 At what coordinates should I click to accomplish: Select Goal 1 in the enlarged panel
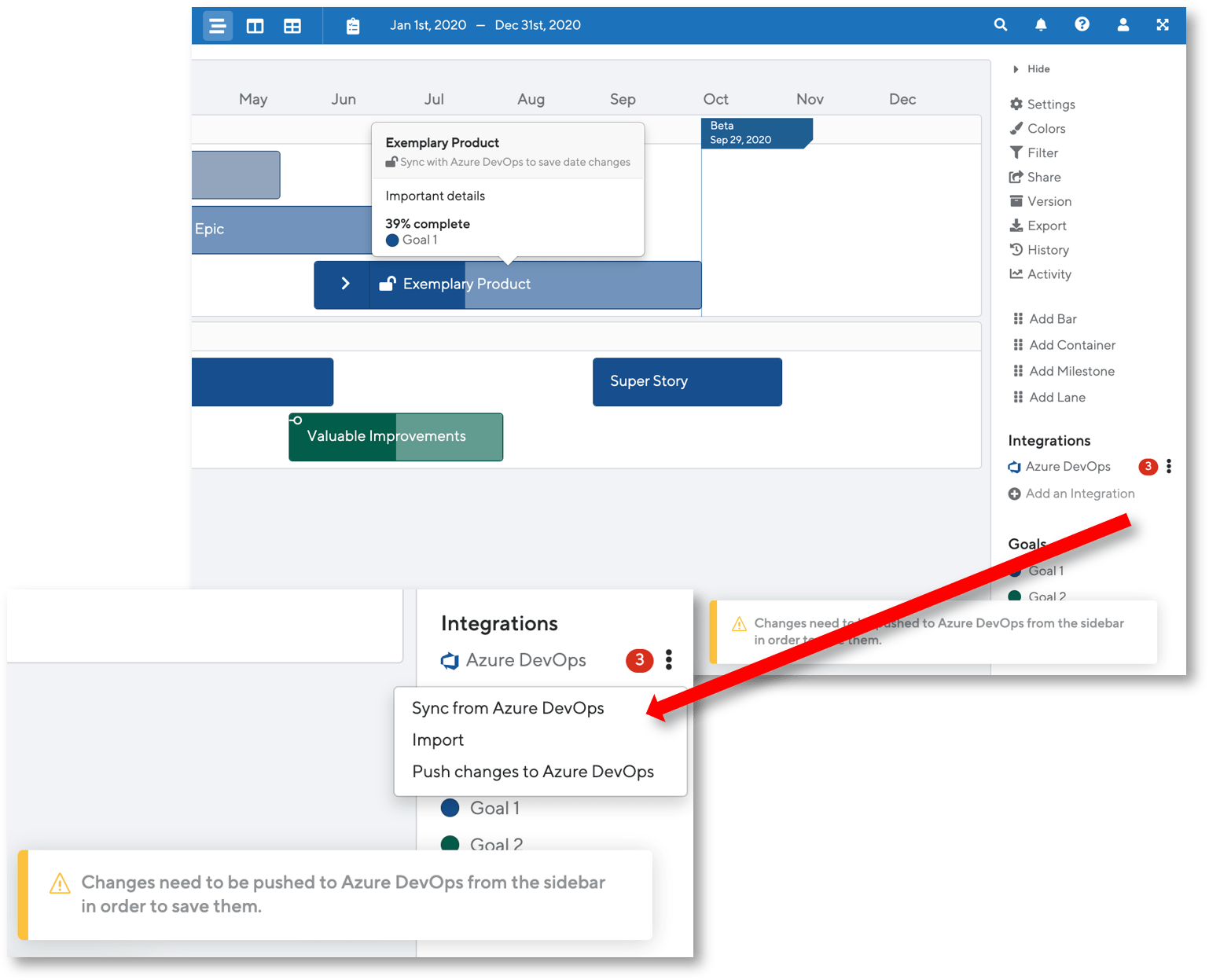tap(480, 808)
